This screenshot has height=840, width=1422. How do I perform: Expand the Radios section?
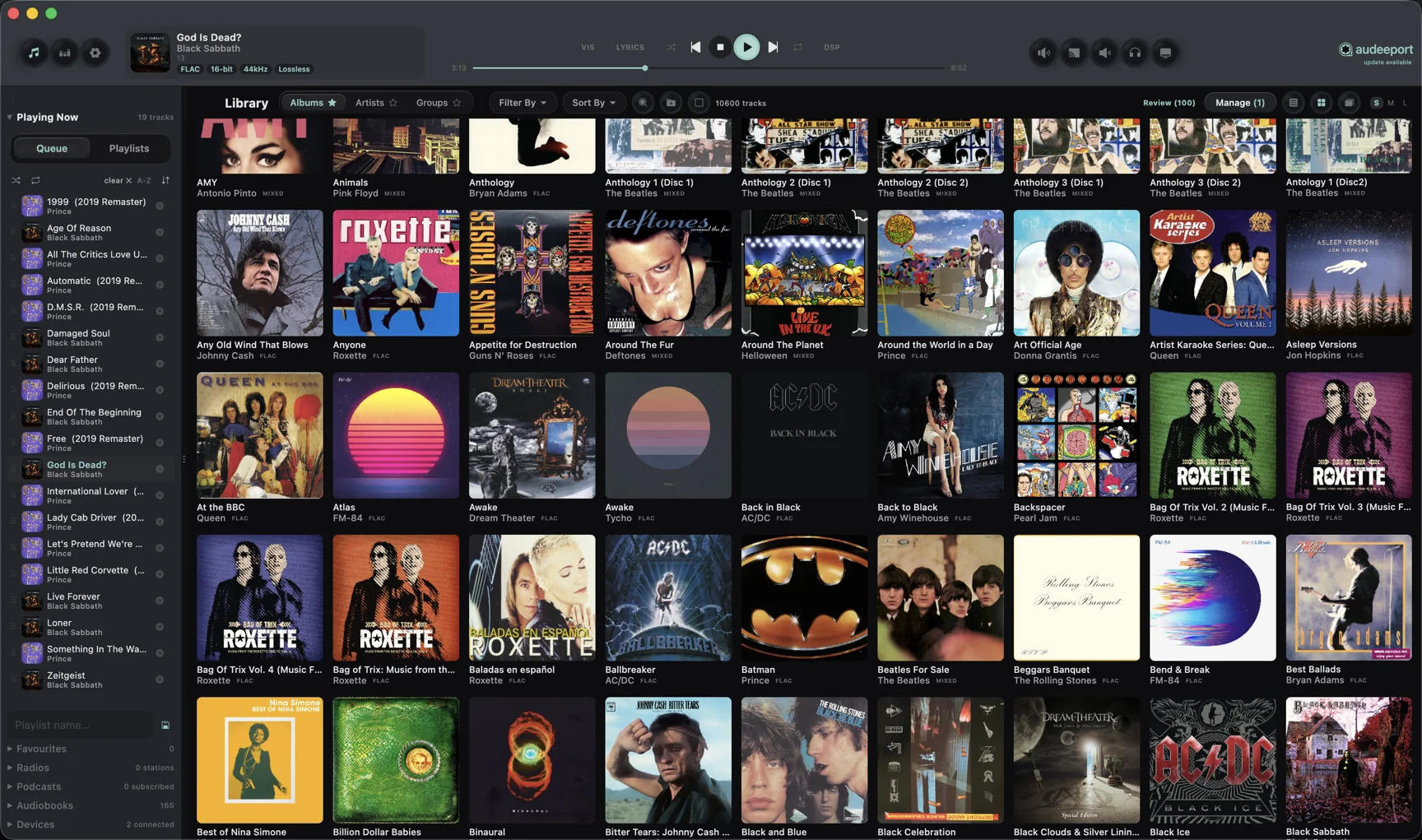pos(10,768)
